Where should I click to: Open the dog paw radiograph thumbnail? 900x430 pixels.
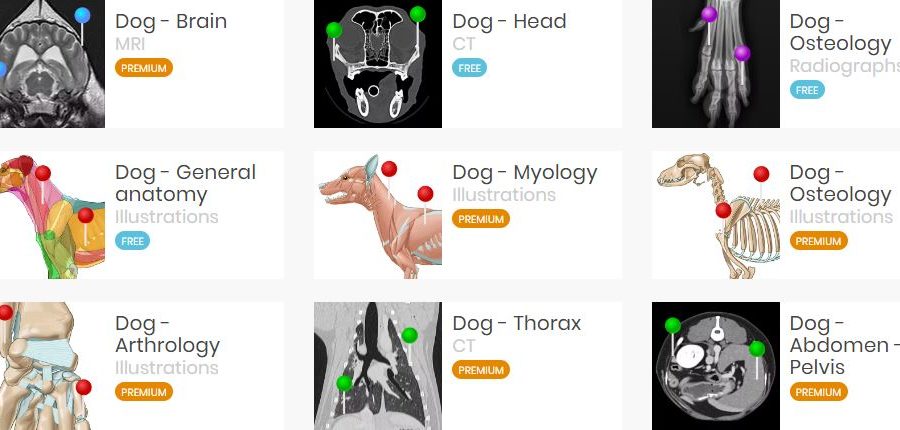(716, 64)
